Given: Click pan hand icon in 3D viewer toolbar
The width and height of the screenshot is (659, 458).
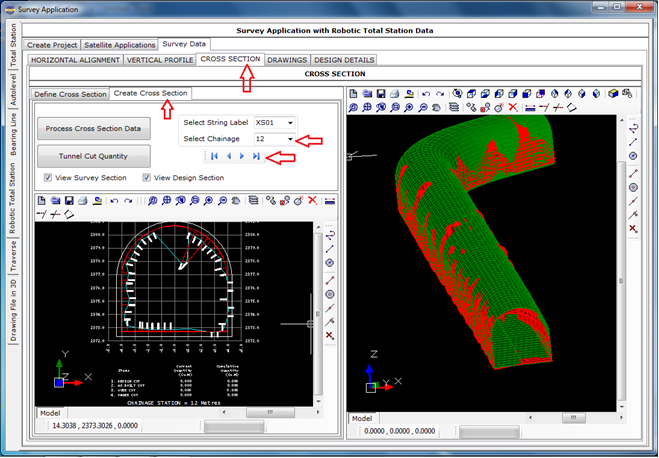Looking at the screenshot, I should [437, 108].
